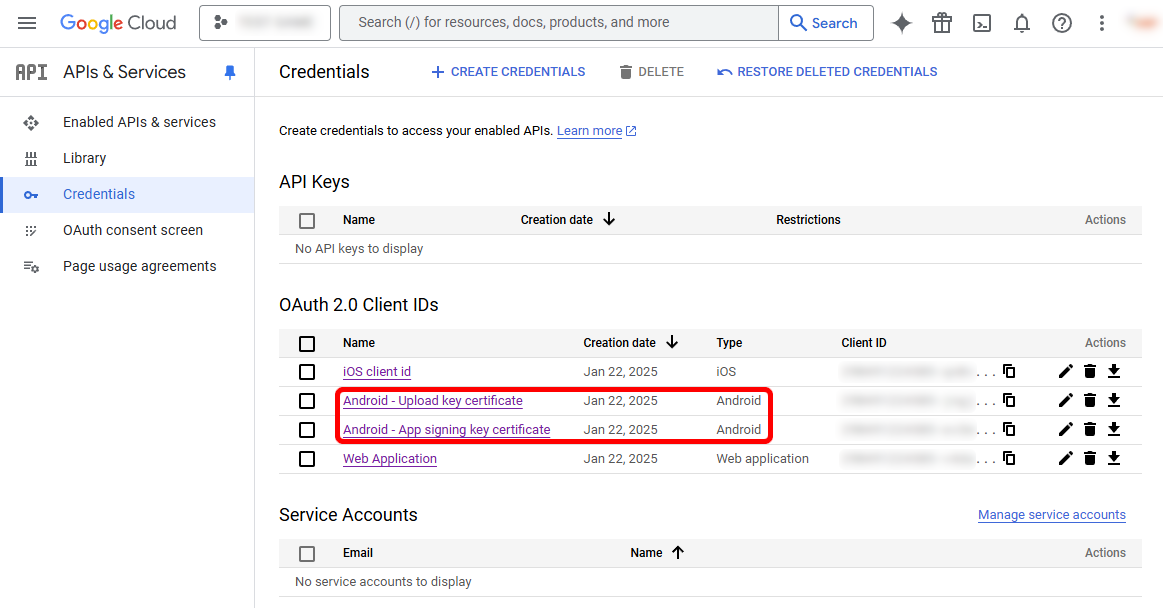Click the blue Search button
Image resolution: width=1163 pixels, height=608 pixels.
[826, 23]
